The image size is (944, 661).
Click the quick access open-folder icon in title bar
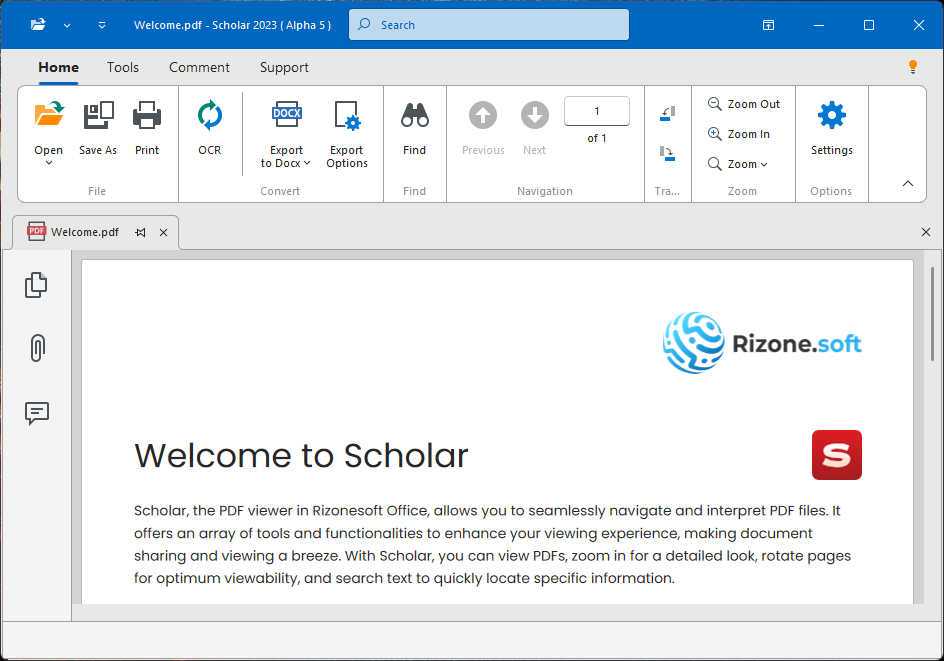[x=38, y=25]
